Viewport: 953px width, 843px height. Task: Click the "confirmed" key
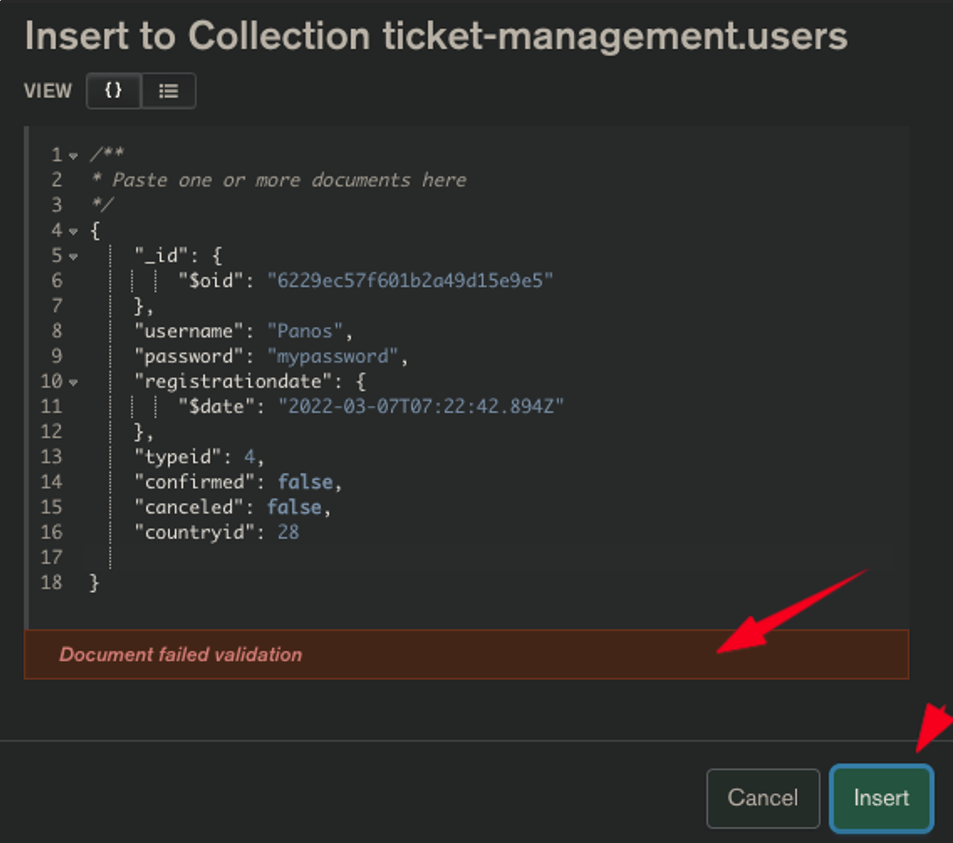click(x=194, y=482)
